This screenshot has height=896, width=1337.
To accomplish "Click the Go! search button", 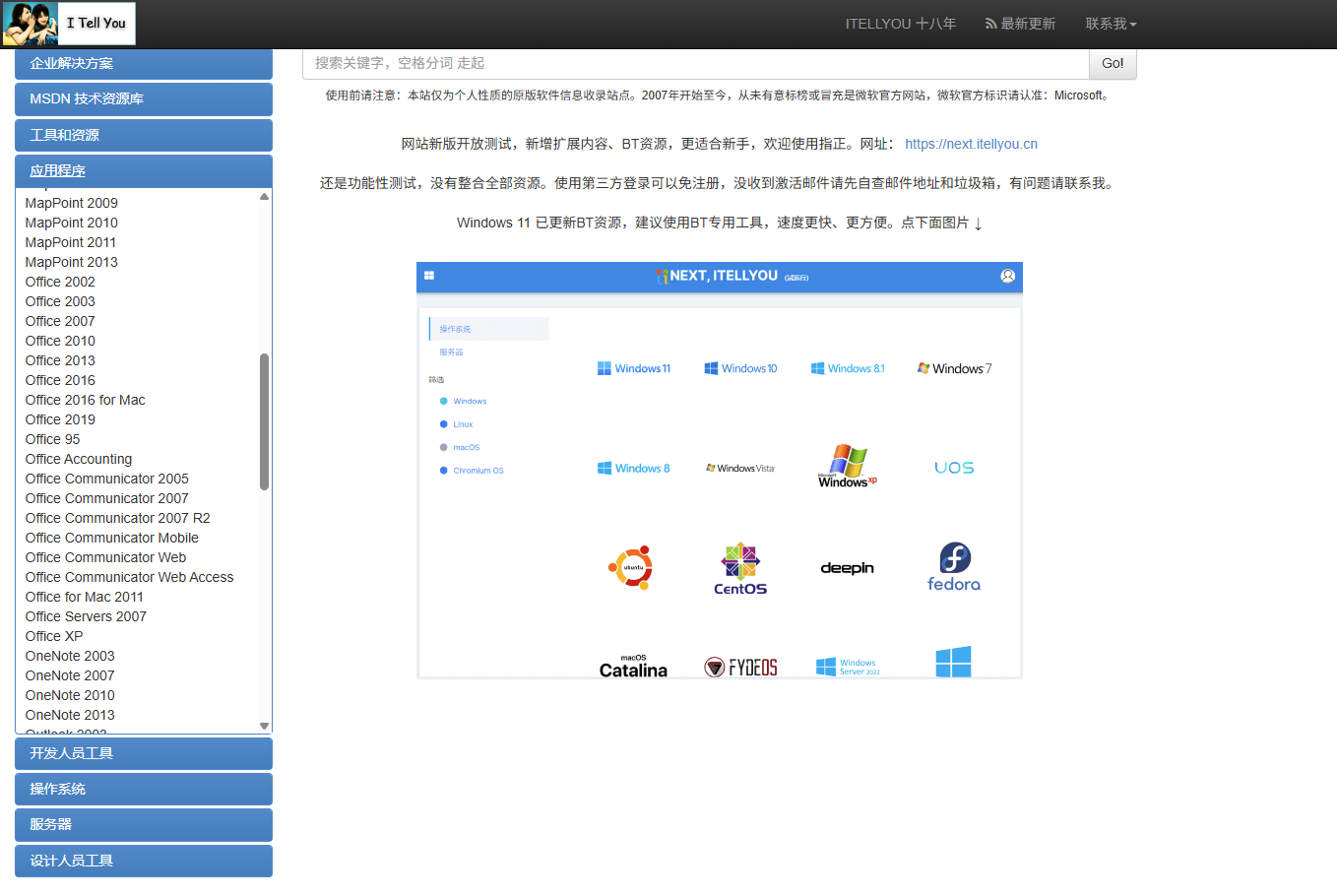I will pos(1113,63).
